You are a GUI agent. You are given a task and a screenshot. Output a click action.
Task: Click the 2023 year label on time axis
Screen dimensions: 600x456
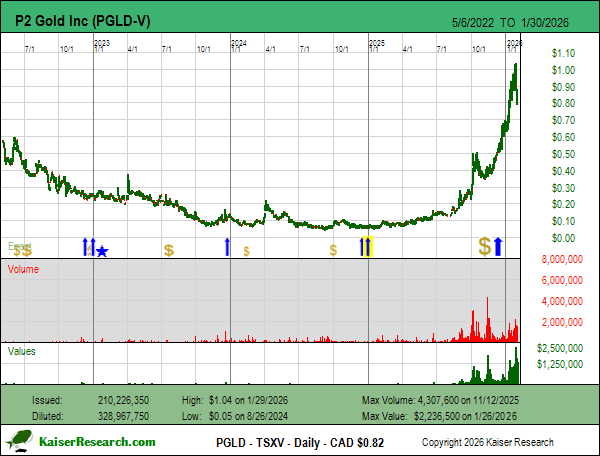pos(102,43)
